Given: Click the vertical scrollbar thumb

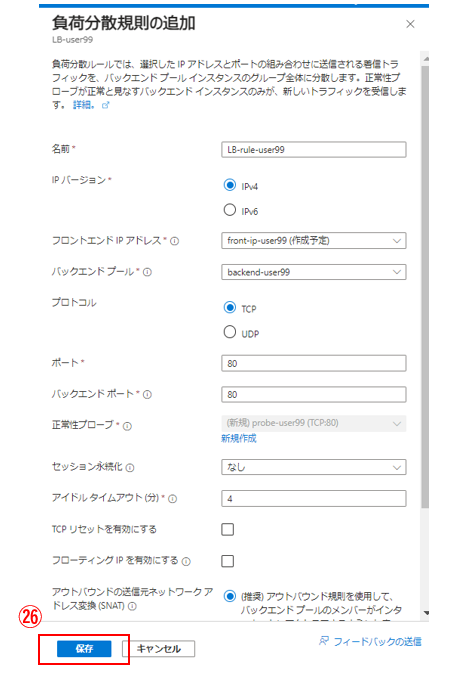Looking at the screenshot, I should (x=425, y=287).
